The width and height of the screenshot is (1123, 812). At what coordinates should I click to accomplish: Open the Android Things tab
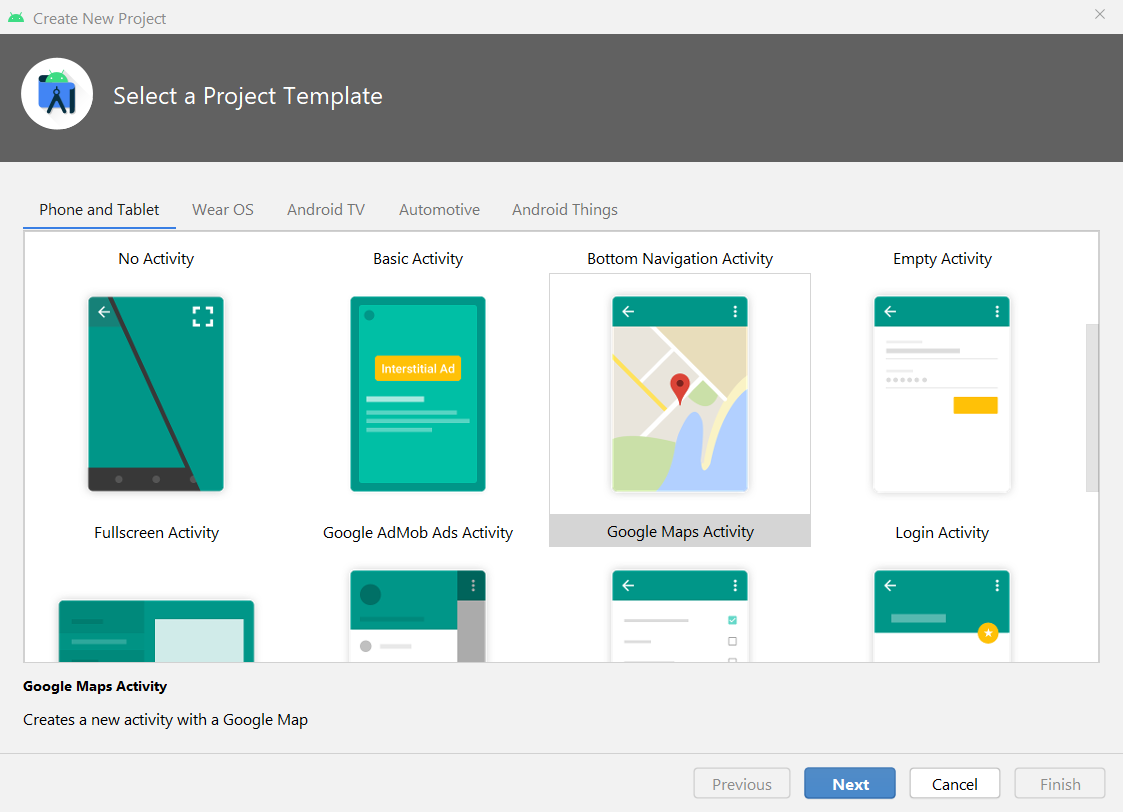(564, 209)
